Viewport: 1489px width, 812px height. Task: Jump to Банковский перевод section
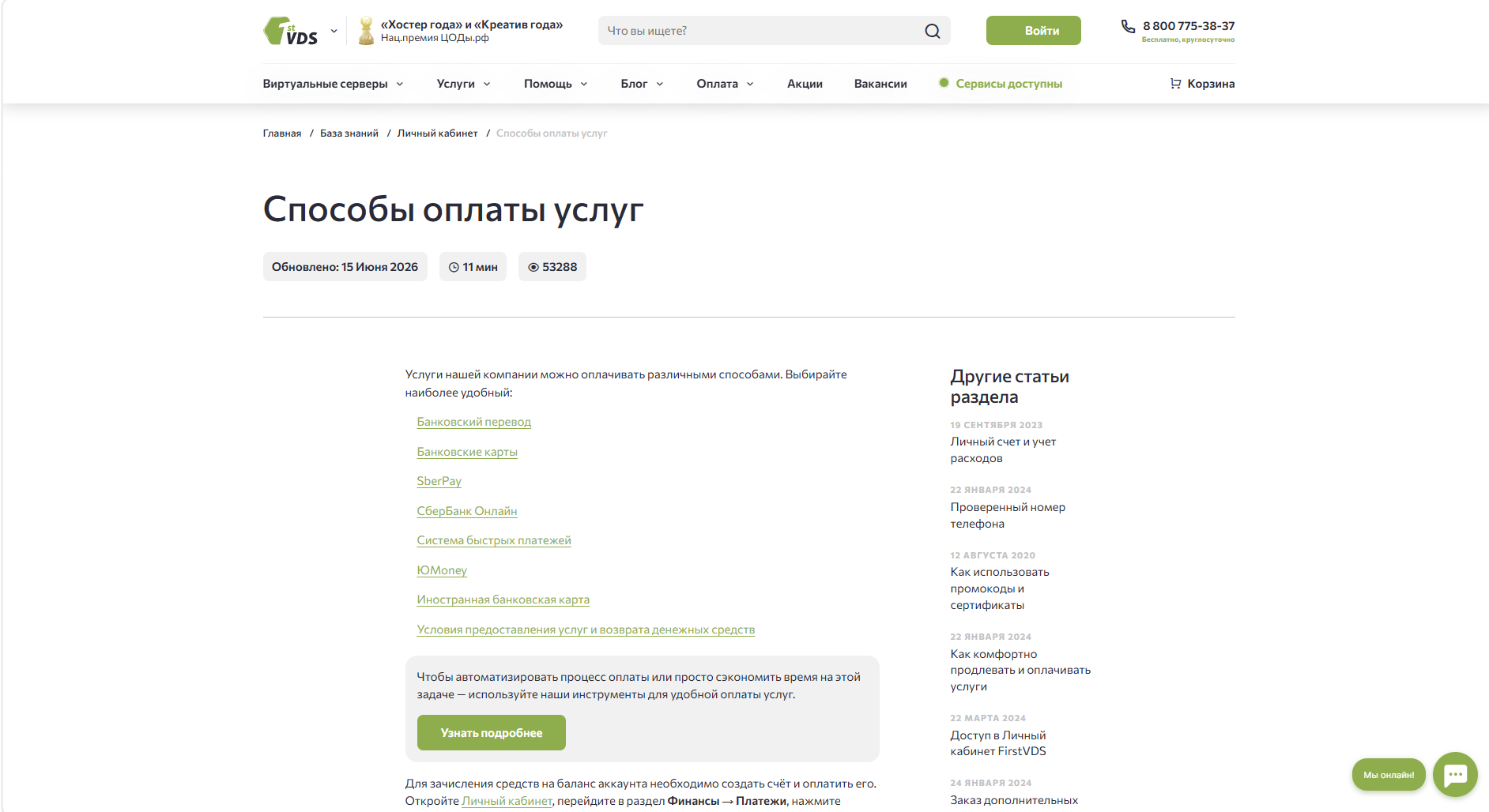474,422
